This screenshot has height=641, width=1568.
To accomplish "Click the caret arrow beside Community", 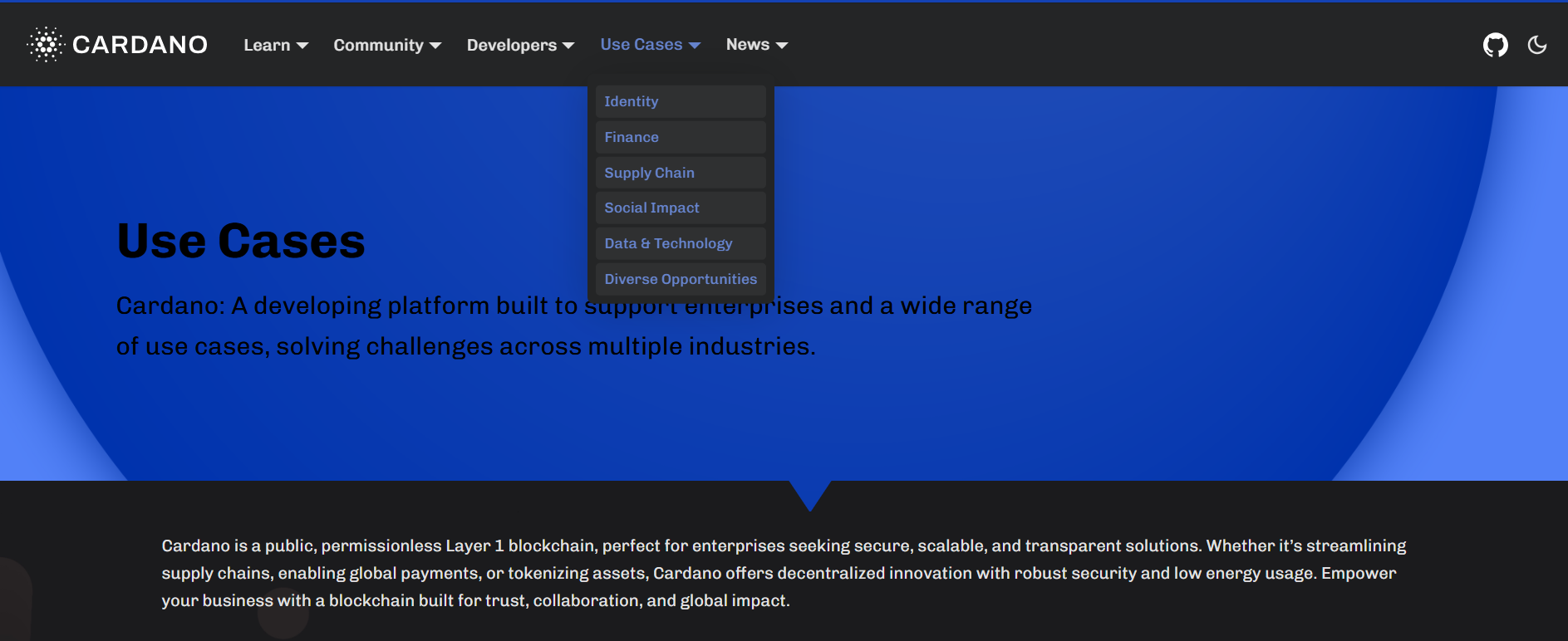I will pyautogui.click(x=435, y=46).
